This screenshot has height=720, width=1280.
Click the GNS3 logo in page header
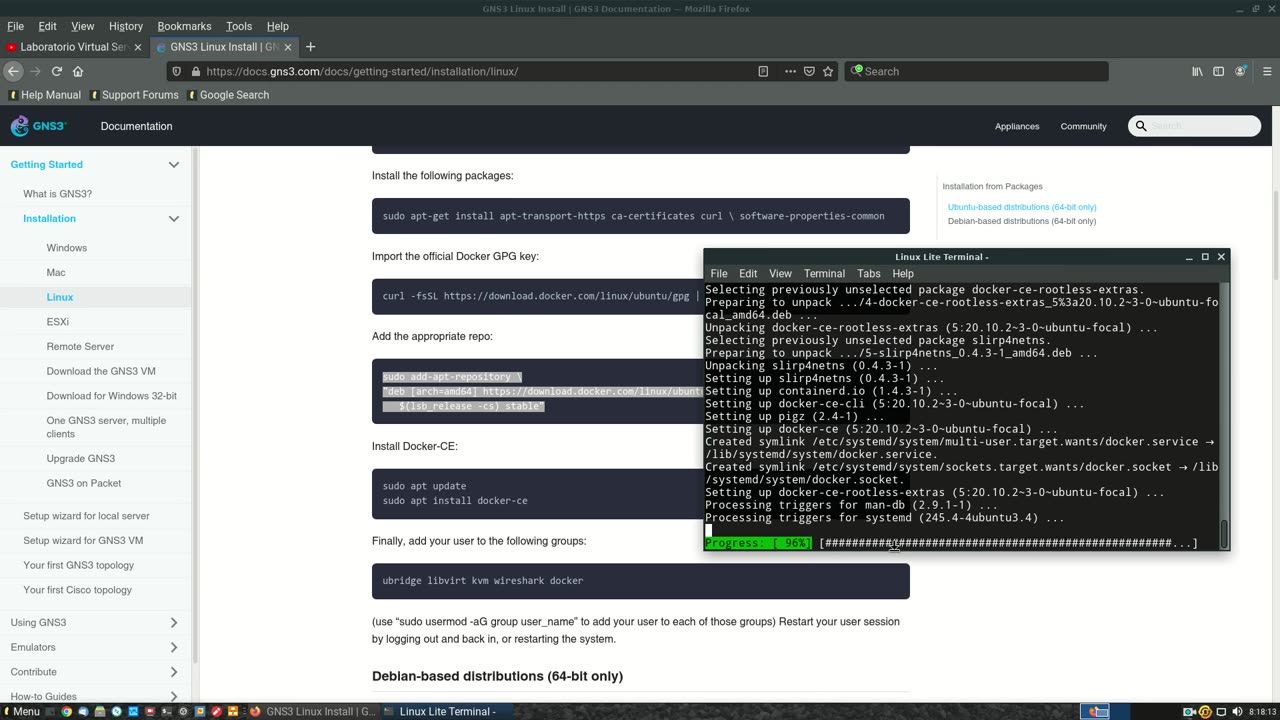[38, 126]
